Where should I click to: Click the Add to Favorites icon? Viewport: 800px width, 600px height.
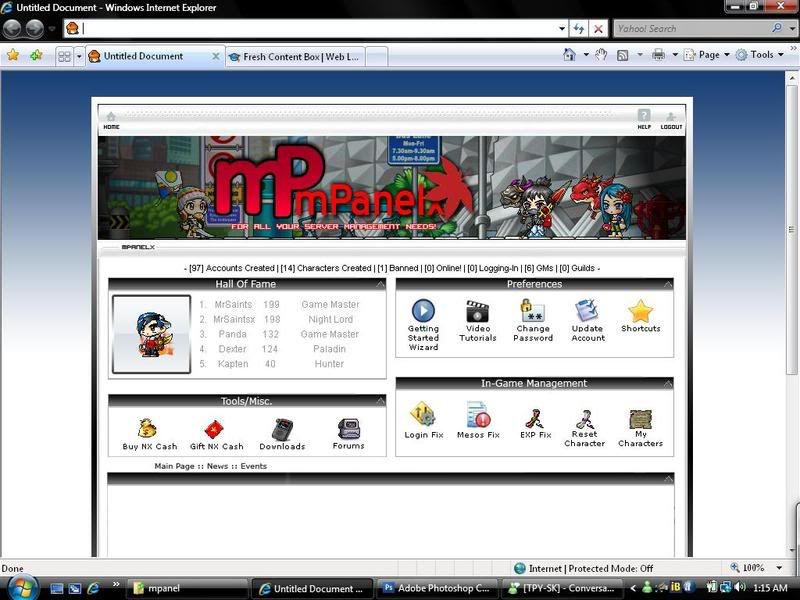click(36, 55)
